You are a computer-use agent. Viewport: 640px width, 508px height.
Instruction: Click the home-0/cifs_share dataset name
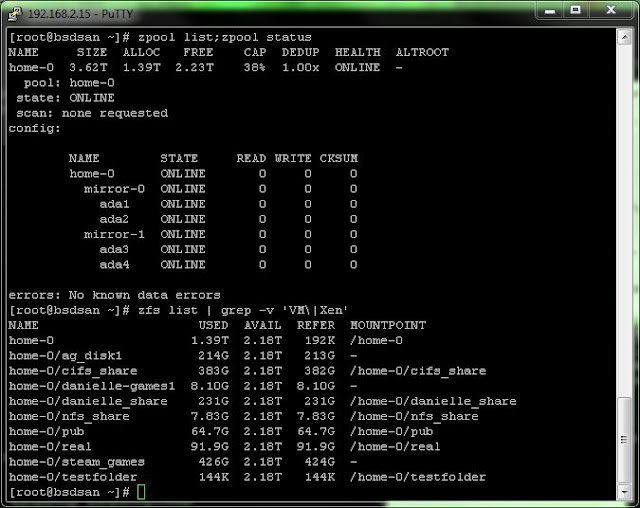click(x=73, y=371)
